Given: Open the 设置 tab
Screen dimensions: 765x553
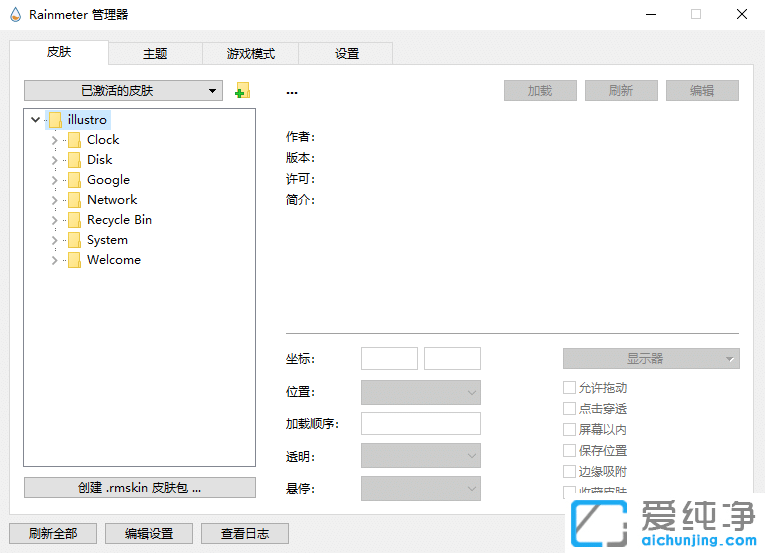Looking at the screenshot, I should (346, 54).
